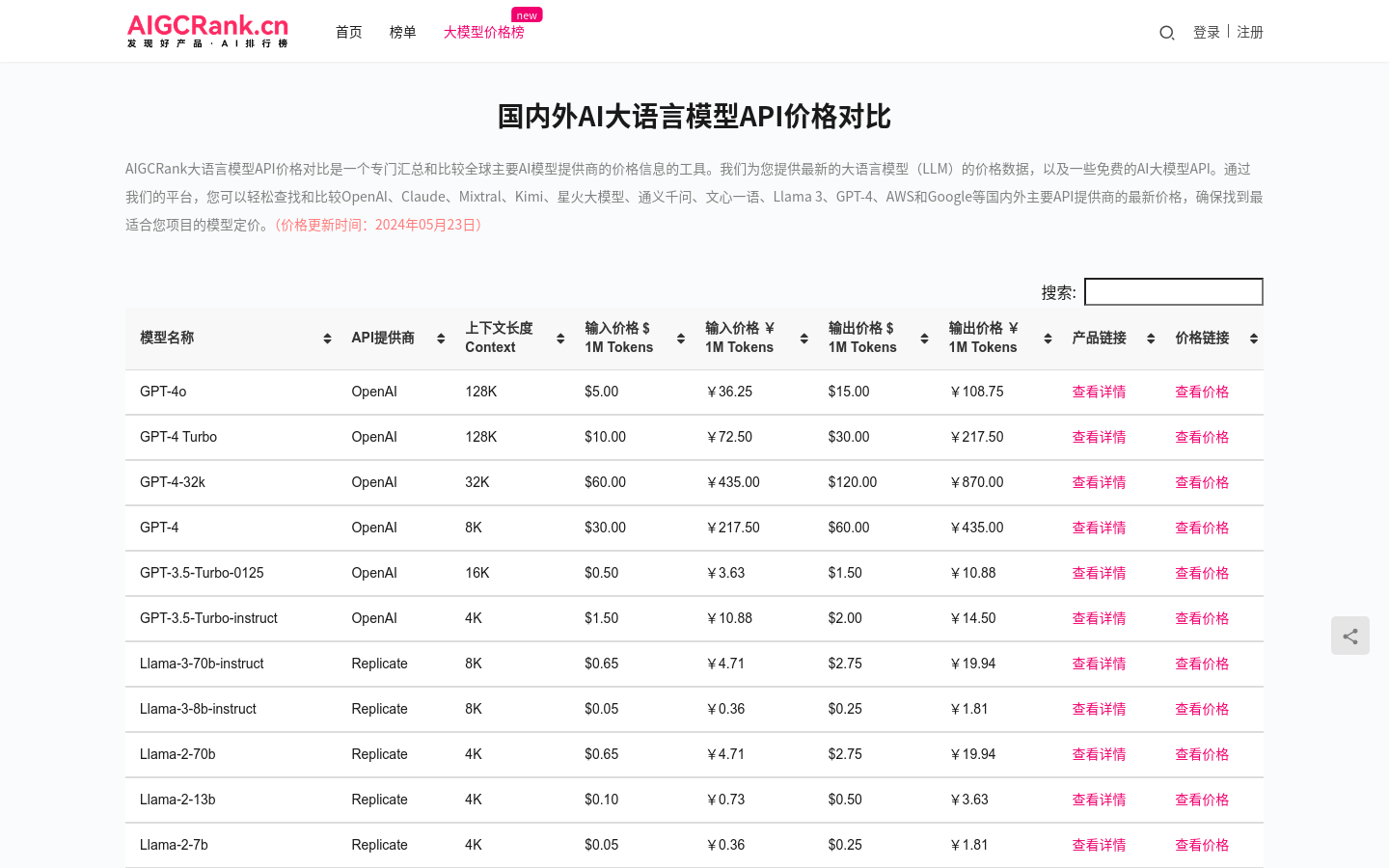Click the AIGCRank.cn logo

207,31
